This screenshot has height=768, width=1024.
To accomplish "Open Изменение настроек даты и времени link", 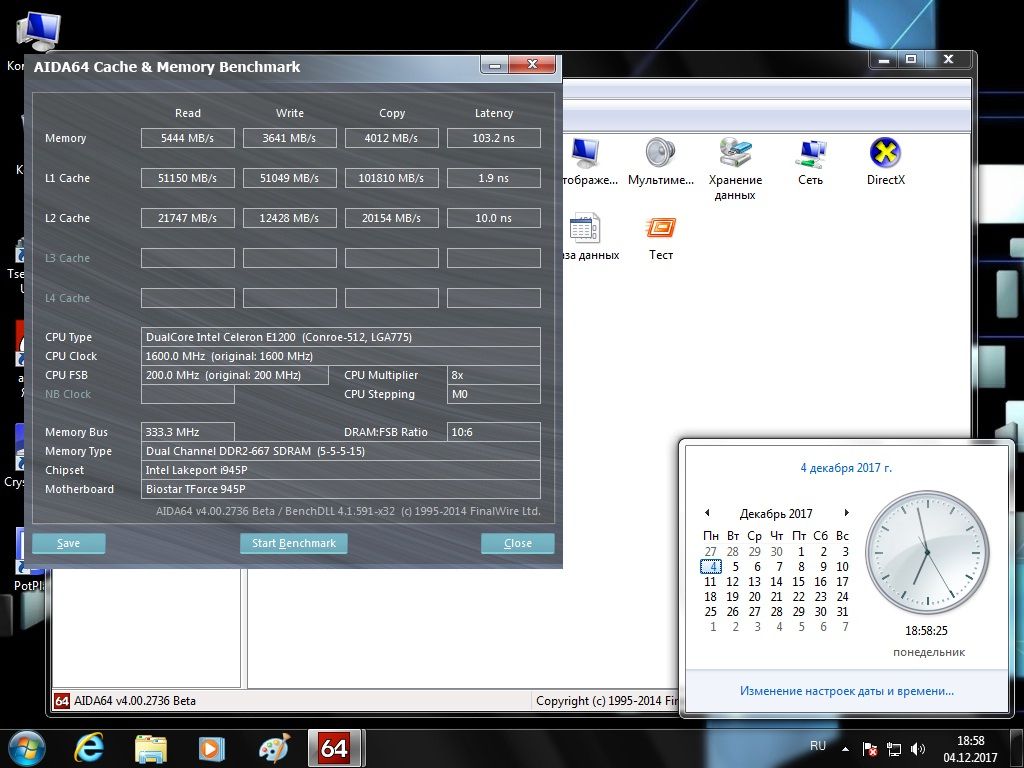I will (846, 690).
